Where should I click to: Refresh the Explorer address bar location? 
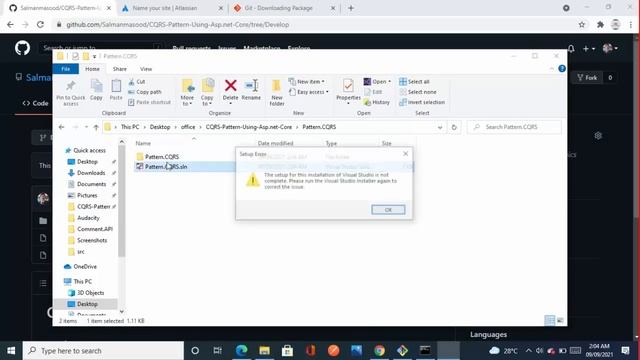454,127
